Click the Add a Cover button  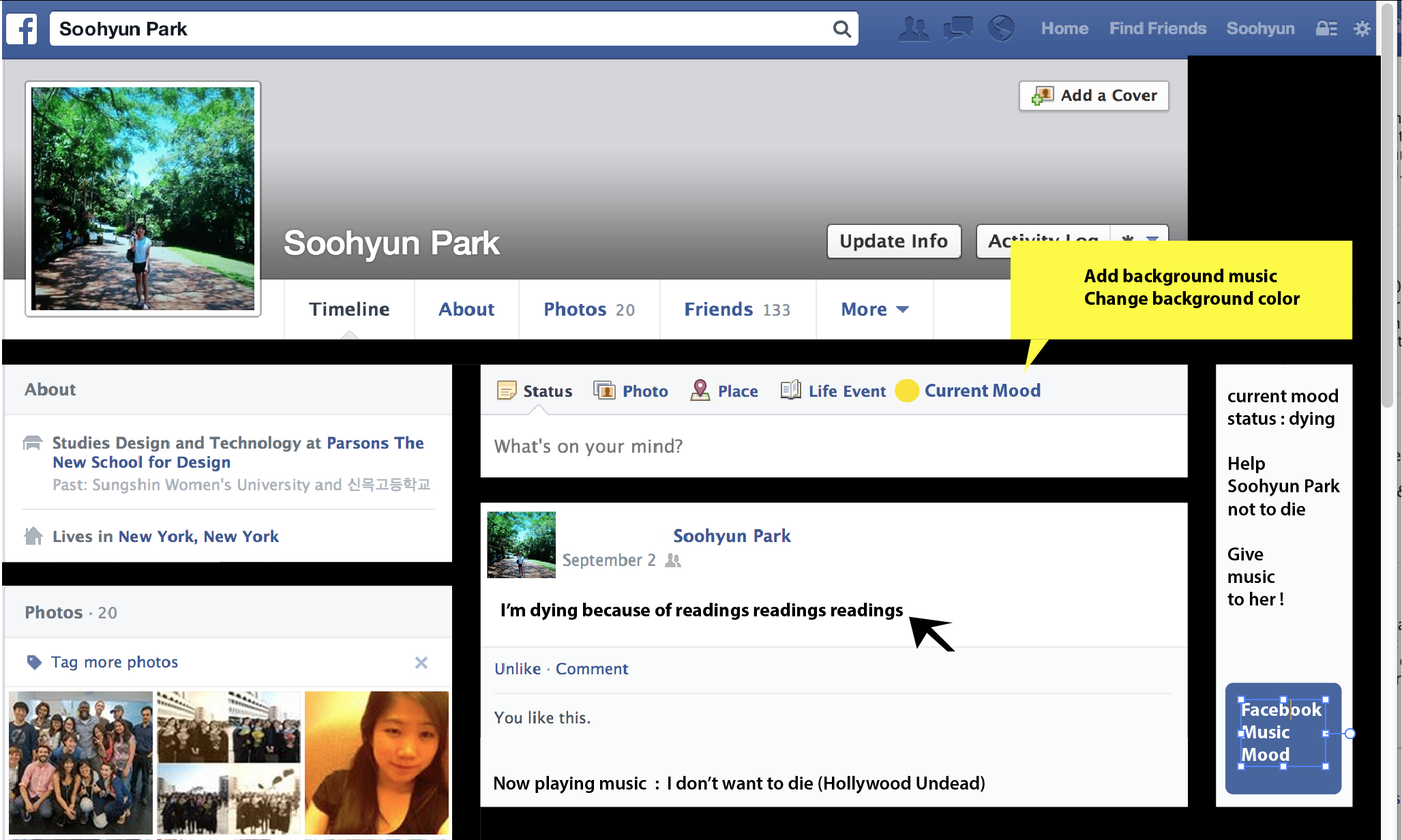pos(1094,95)
